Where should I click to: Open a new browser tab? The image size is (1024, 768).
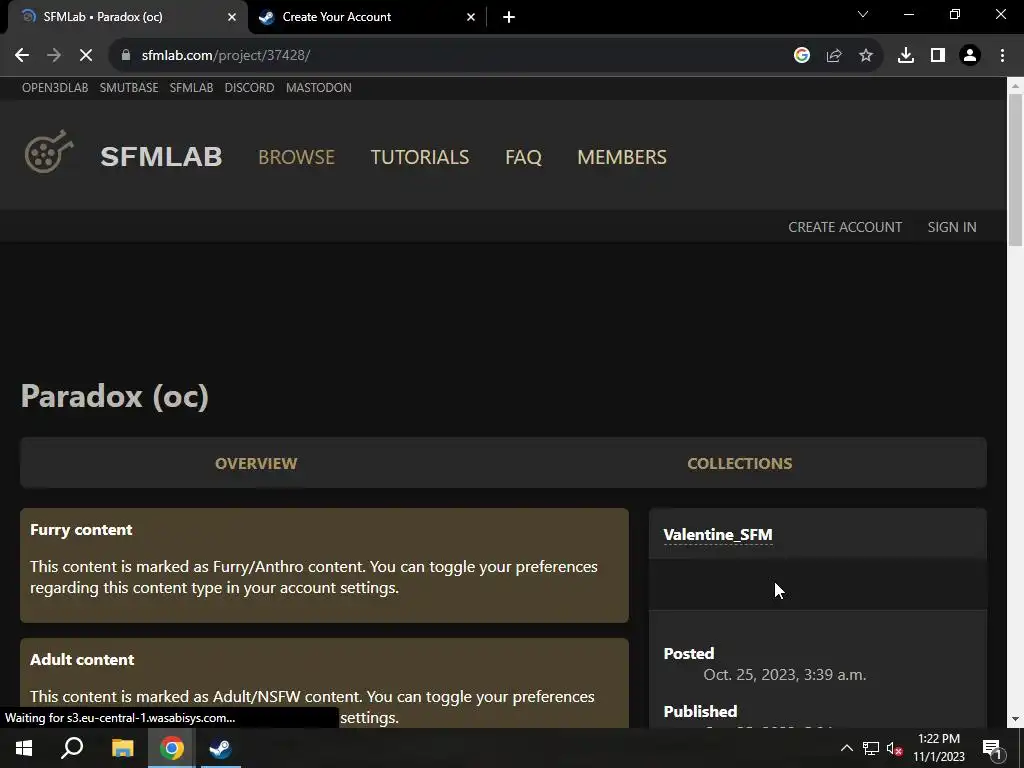(x=509, y=17)
